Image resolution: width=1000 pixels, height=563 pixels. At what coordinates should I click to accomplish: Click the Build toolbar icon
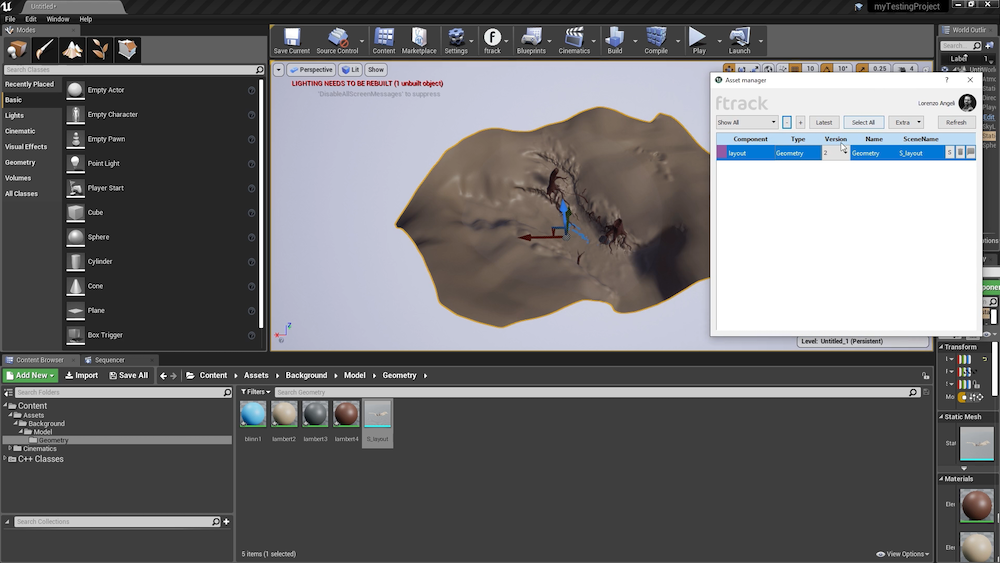[x=615, y=41]
